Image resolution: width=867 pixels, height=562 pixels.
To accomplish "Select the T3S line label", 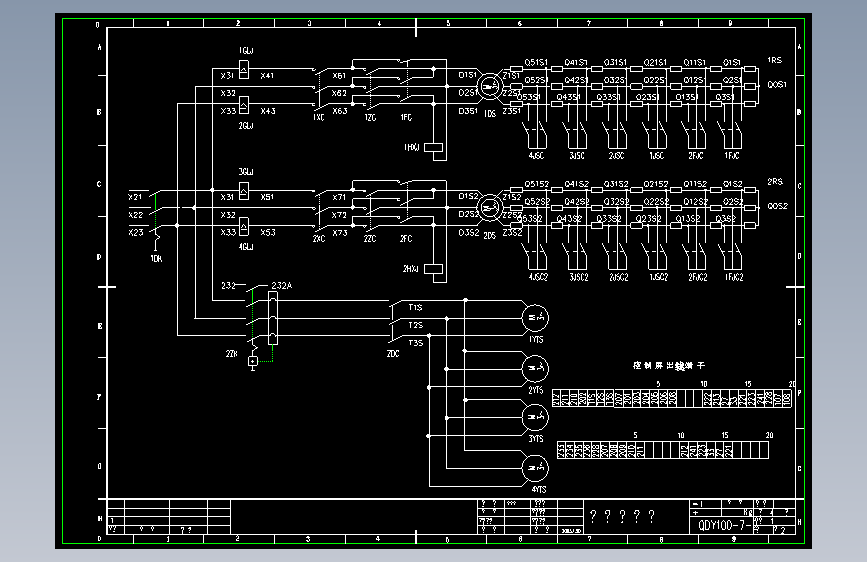I will tap(416, 343).
